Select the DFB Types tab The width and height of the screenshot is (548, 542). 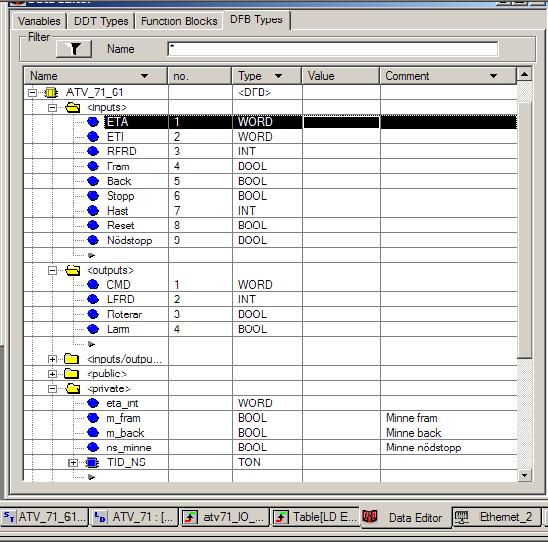click(x=256, y=20)
